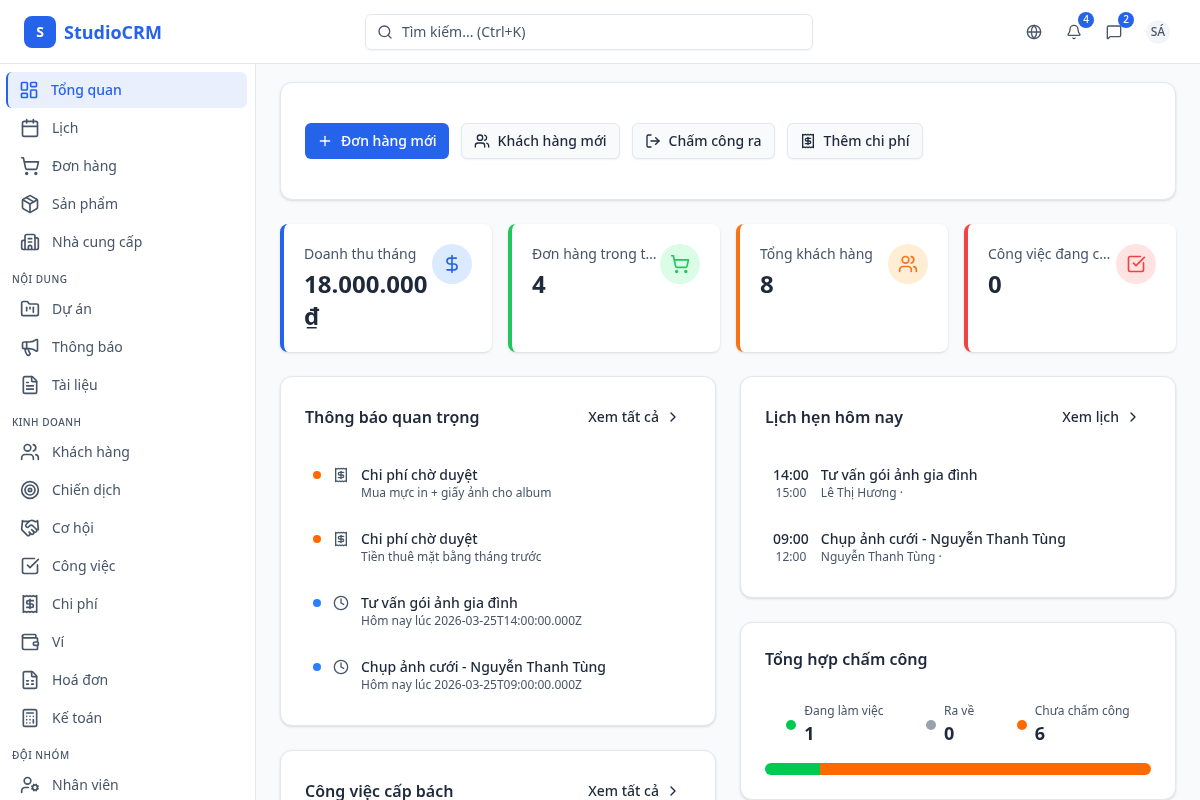The width and height of the screenshot is (1200, 800).
Task: Click the customers icon on total customers card
Action: (908, 264)
